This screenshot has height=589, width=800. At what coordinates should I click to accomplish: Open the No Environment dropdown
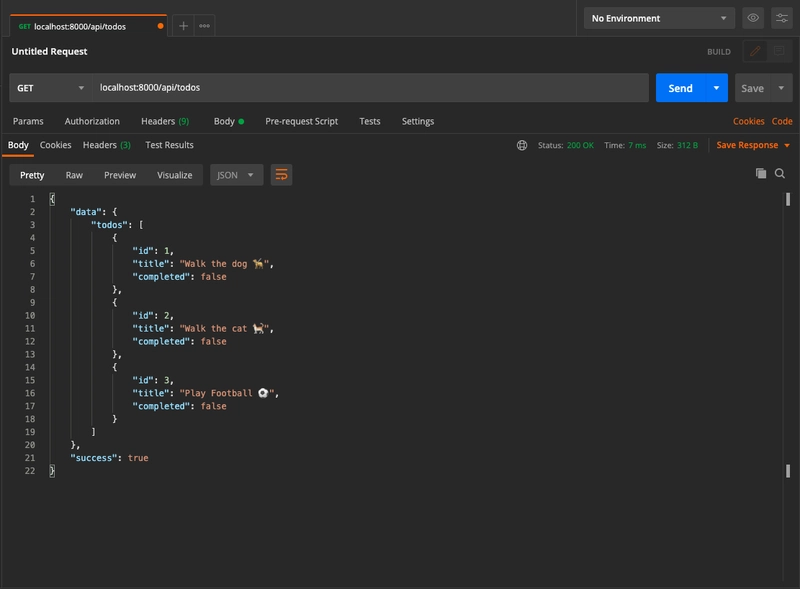click(659, 18)
